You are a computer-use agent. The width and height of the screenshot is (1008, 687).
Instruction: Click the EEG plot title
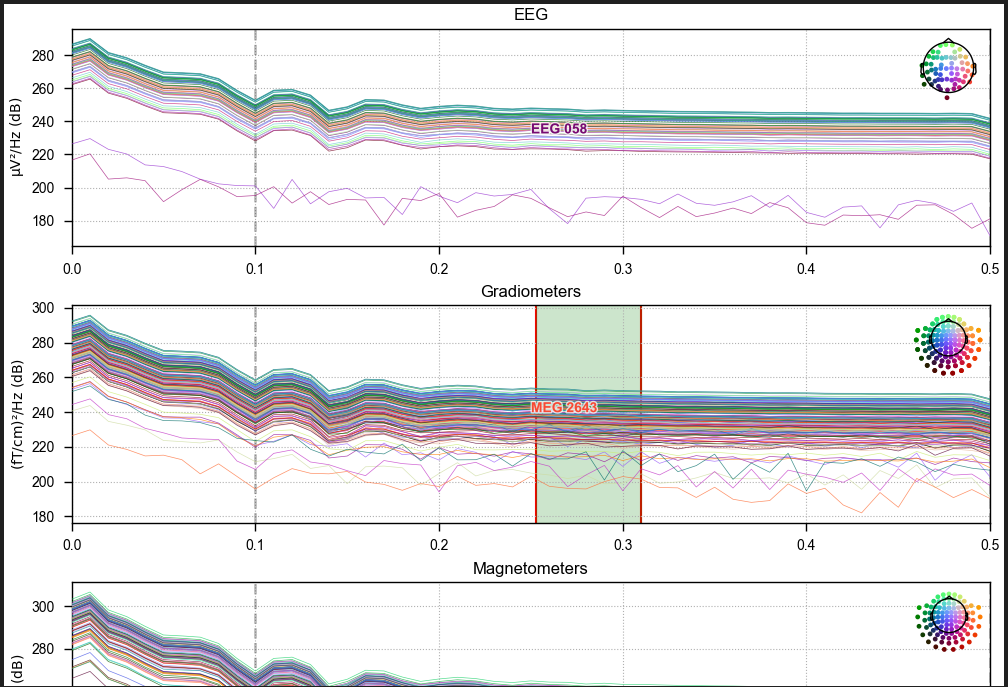[x=531, y=14]
